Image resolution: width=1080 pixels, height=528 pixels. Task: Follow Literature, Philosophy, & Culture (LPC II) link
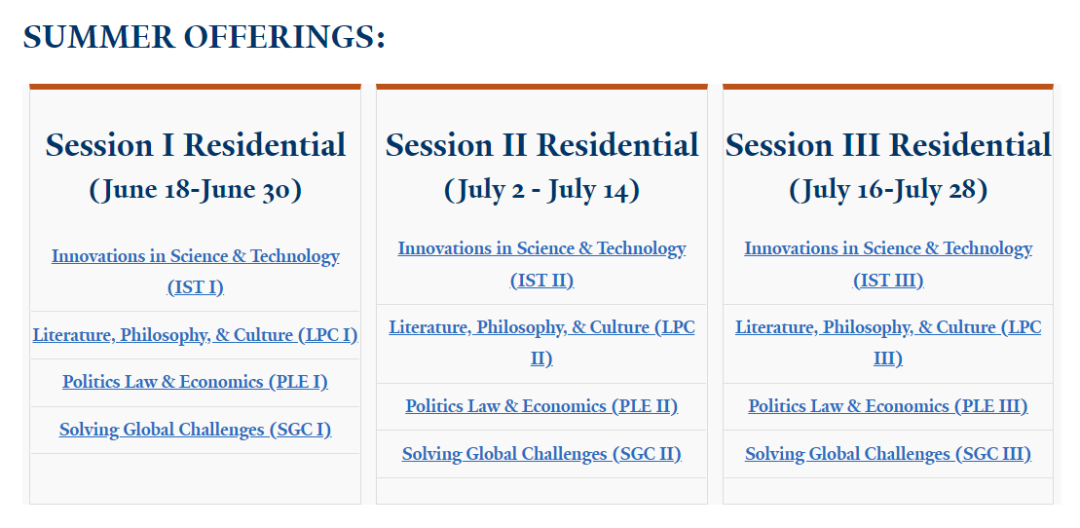tap(542, 328)
